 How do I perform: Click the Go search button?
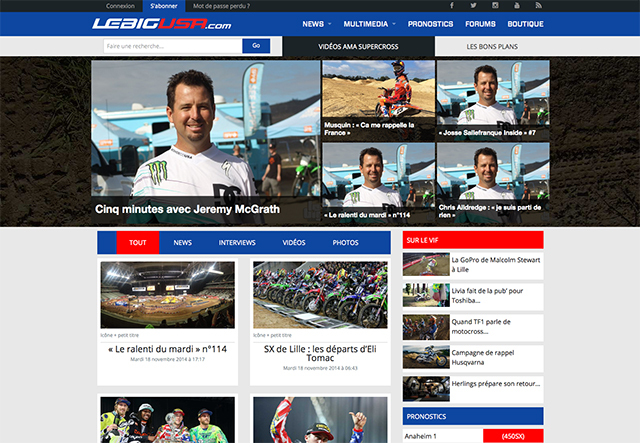coord(256,46)
